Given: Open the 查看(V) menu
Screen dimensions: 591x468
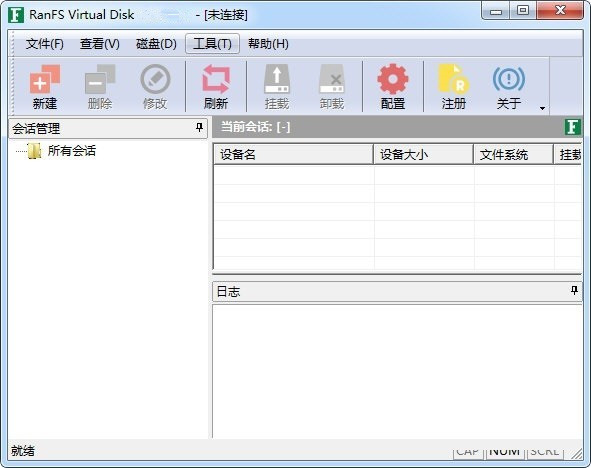Looking at the screenshot, I should [100, 44].
